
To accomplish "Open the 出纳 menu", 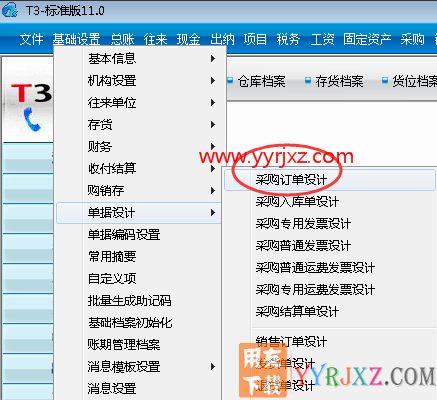I will [222, 39].
